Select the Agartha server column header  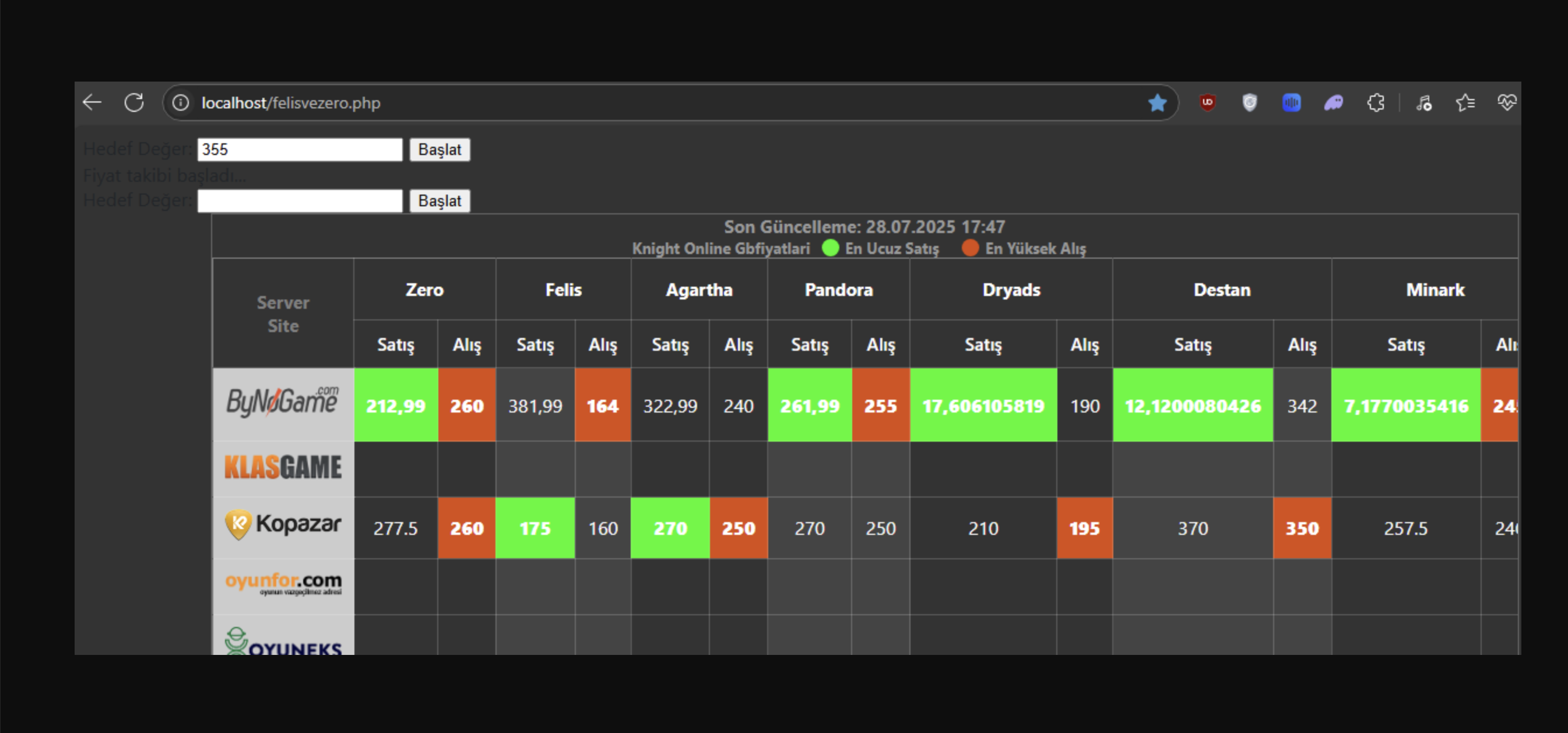coord(699,290)
